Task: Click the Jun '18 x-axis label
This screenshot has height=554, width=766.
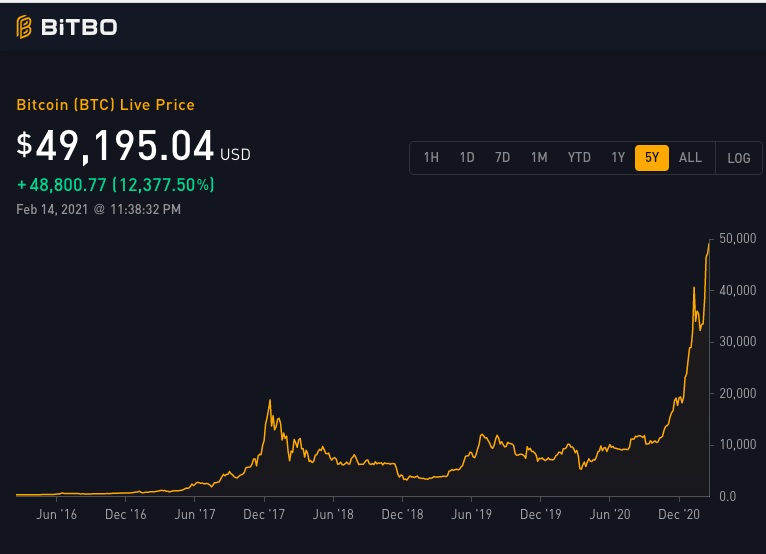Action: click(333, 514)
